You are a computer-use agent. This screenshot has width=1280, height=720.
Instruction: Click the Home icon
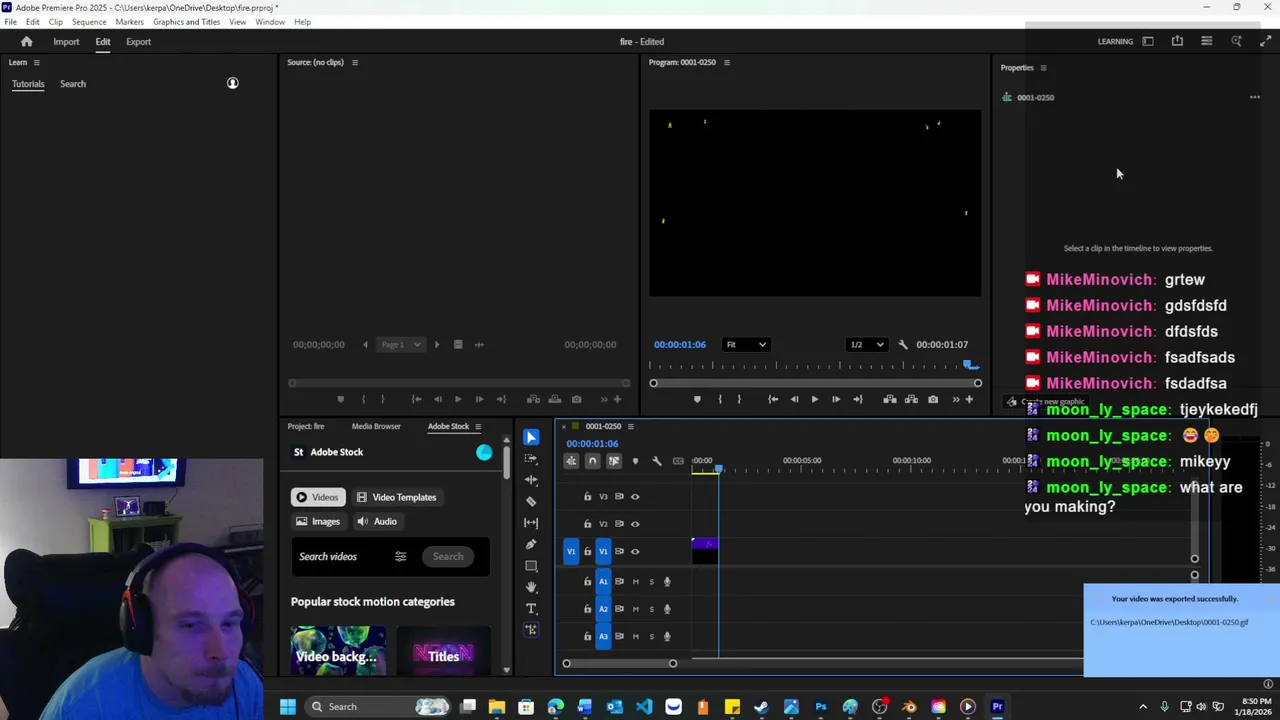27,42
